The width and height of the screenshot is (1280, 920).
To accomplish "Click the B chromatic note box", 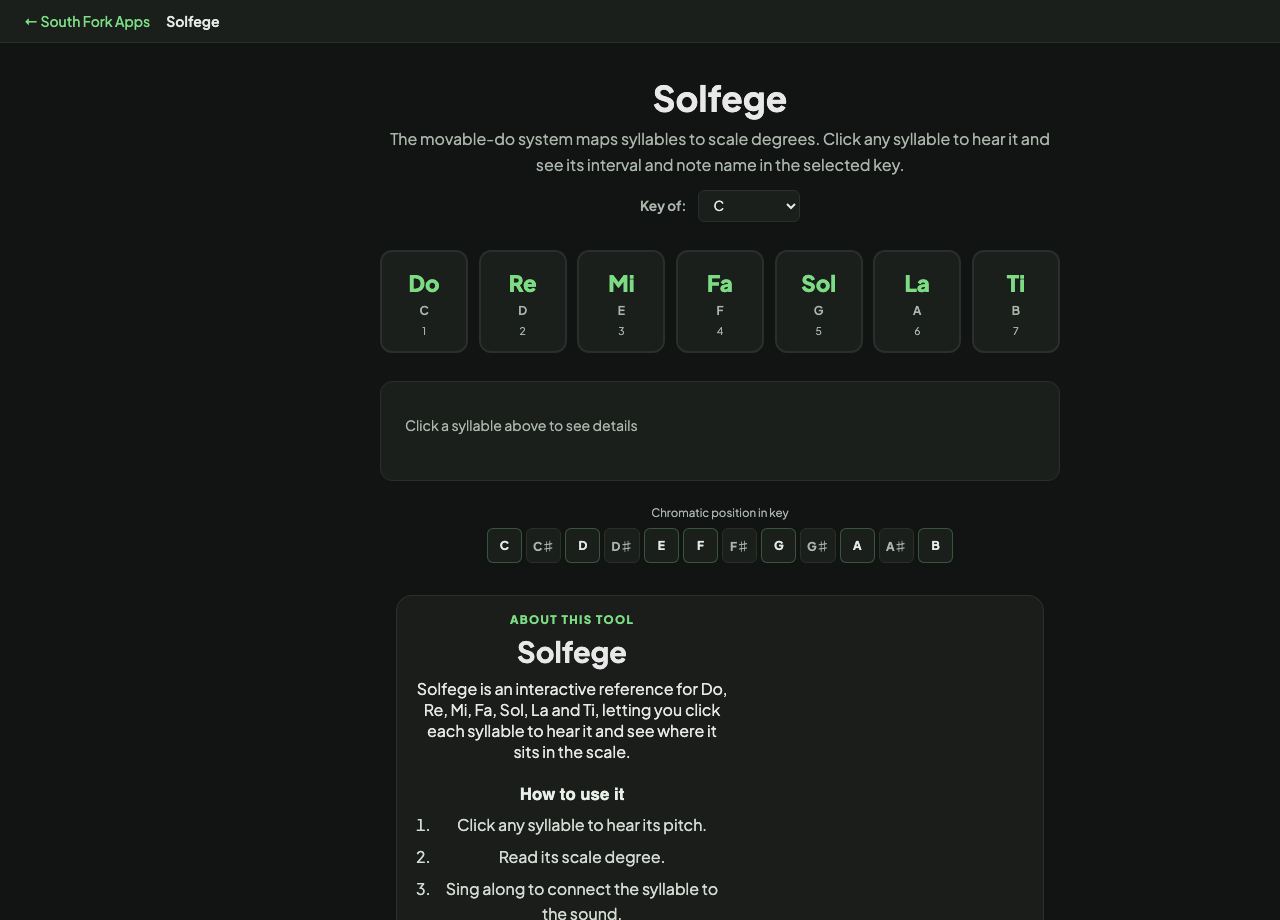I will click(x=935, y=546).
